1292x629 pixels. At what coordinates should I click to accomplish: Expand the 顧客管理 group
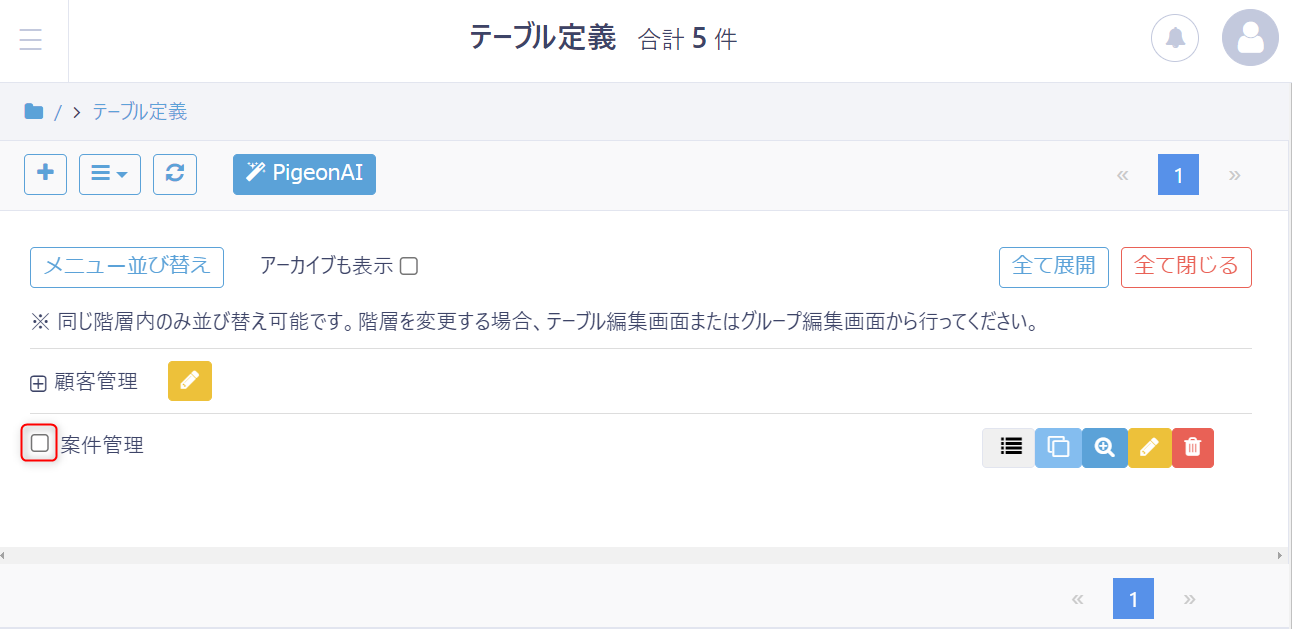pyautogui.click(x=39, y=383)
